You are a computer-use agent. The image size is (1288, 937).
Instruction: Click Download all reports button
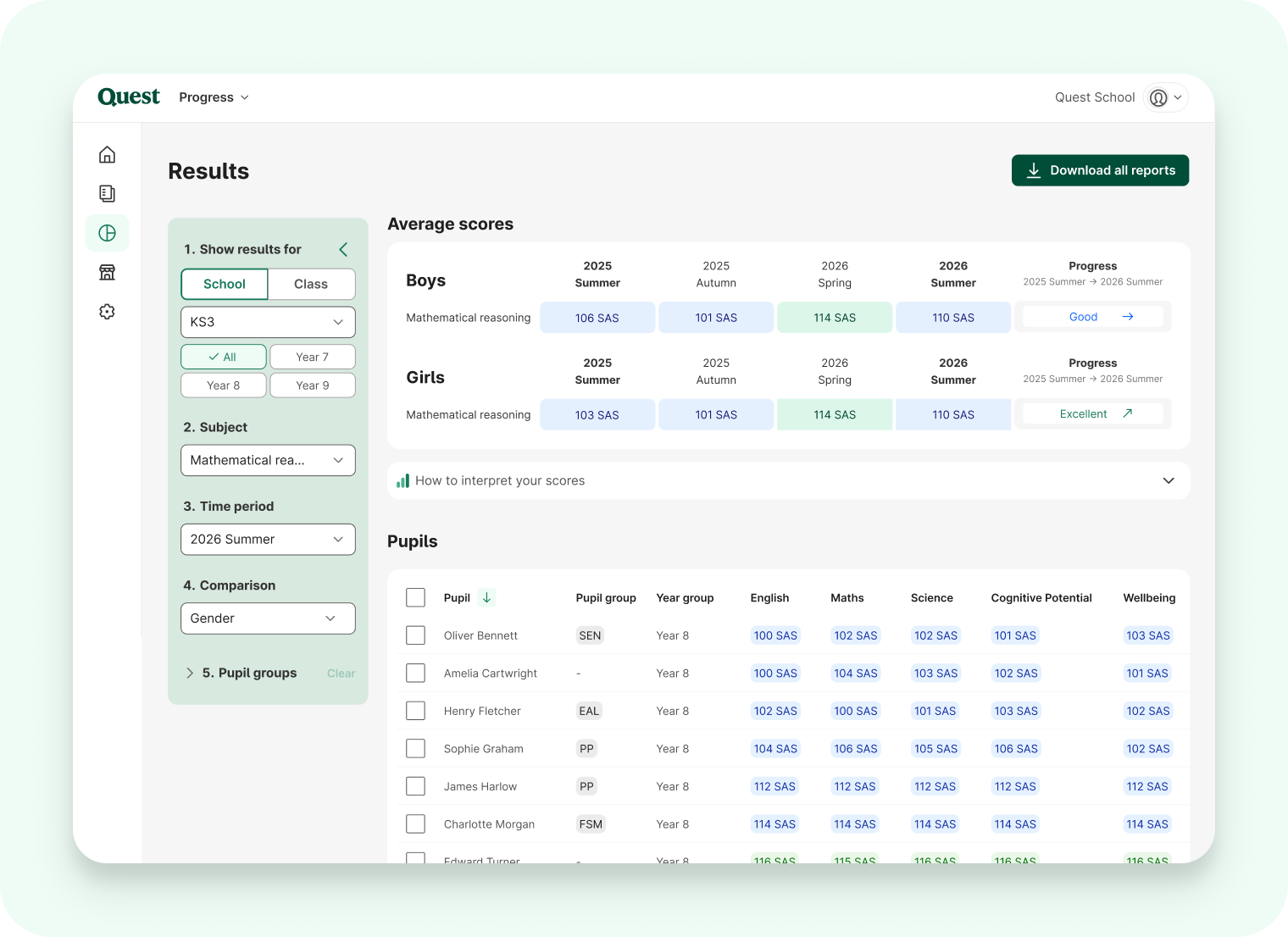click(x=1100, y=170)
